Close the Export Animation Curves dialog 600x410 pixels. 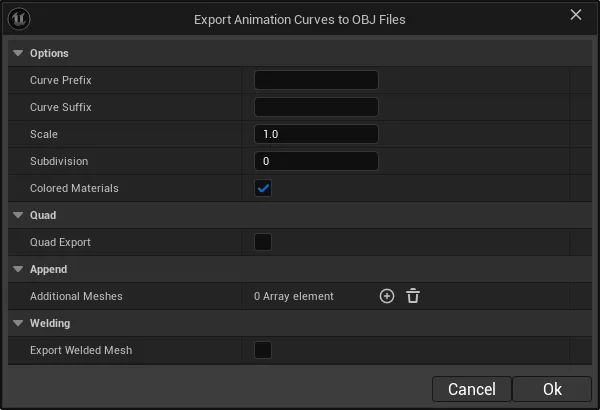(576, 15)
